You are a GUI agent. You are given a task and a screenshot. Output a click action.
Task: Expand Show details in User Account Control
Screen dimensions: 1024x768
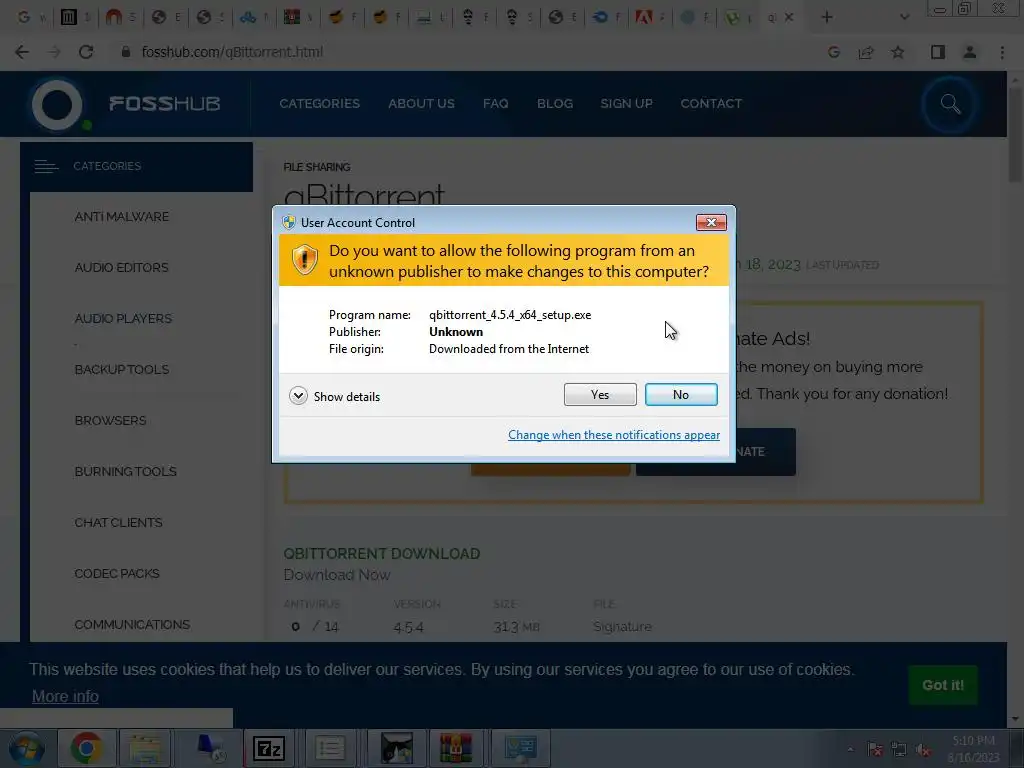tap(334, 396)
